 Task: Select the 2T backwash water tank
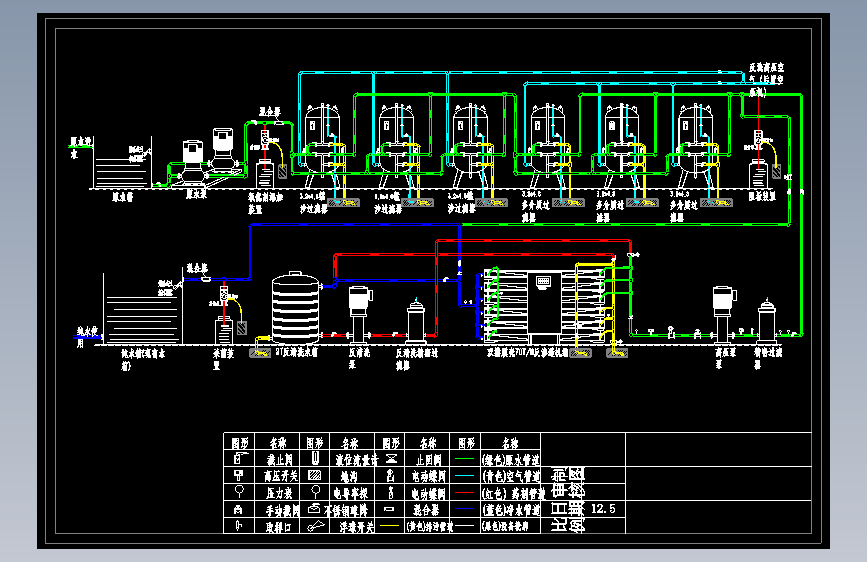pos(296,308)
